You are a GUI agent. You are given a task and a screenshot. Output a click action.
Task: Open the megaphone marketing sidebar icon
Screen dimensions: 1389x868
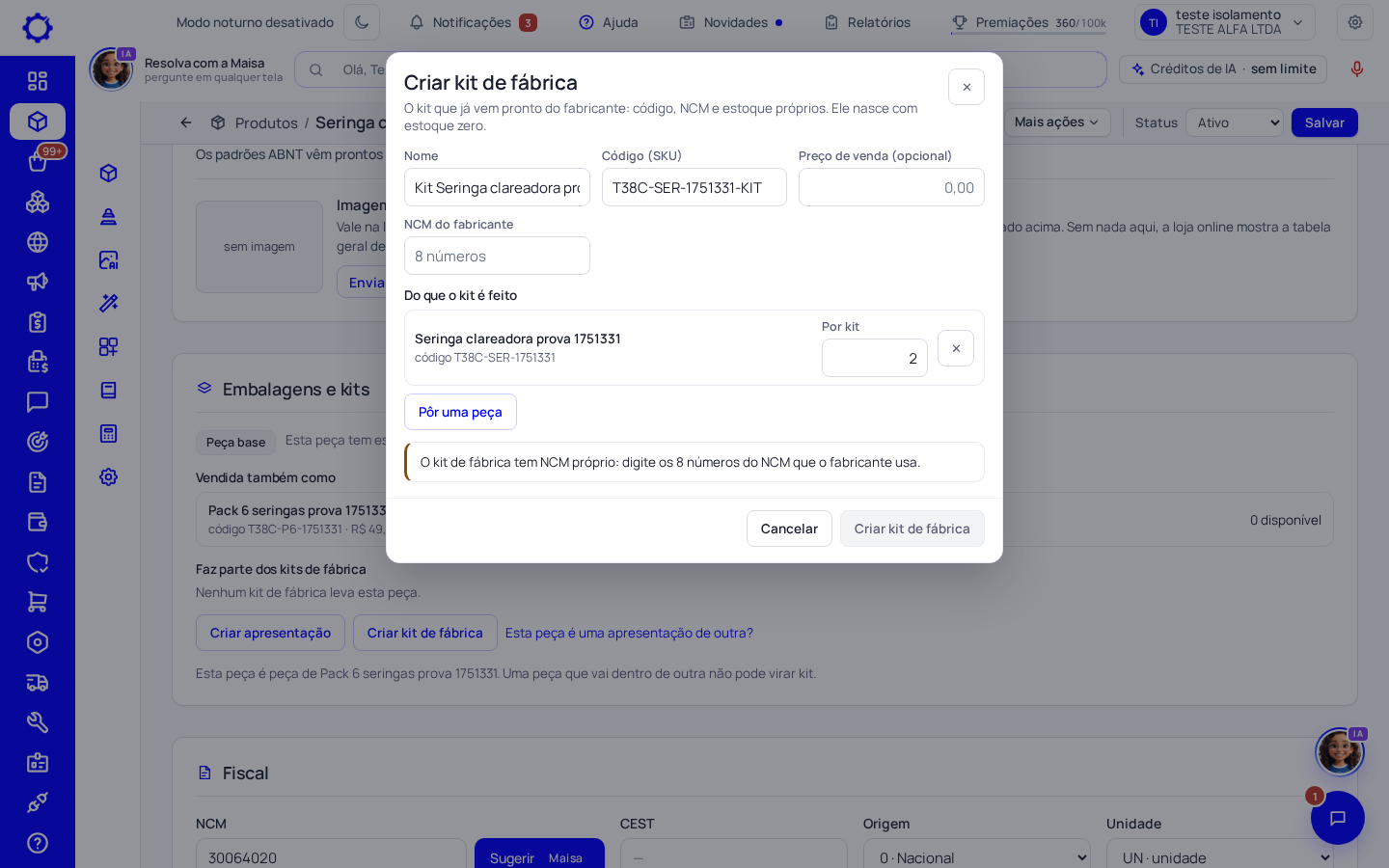38,282
